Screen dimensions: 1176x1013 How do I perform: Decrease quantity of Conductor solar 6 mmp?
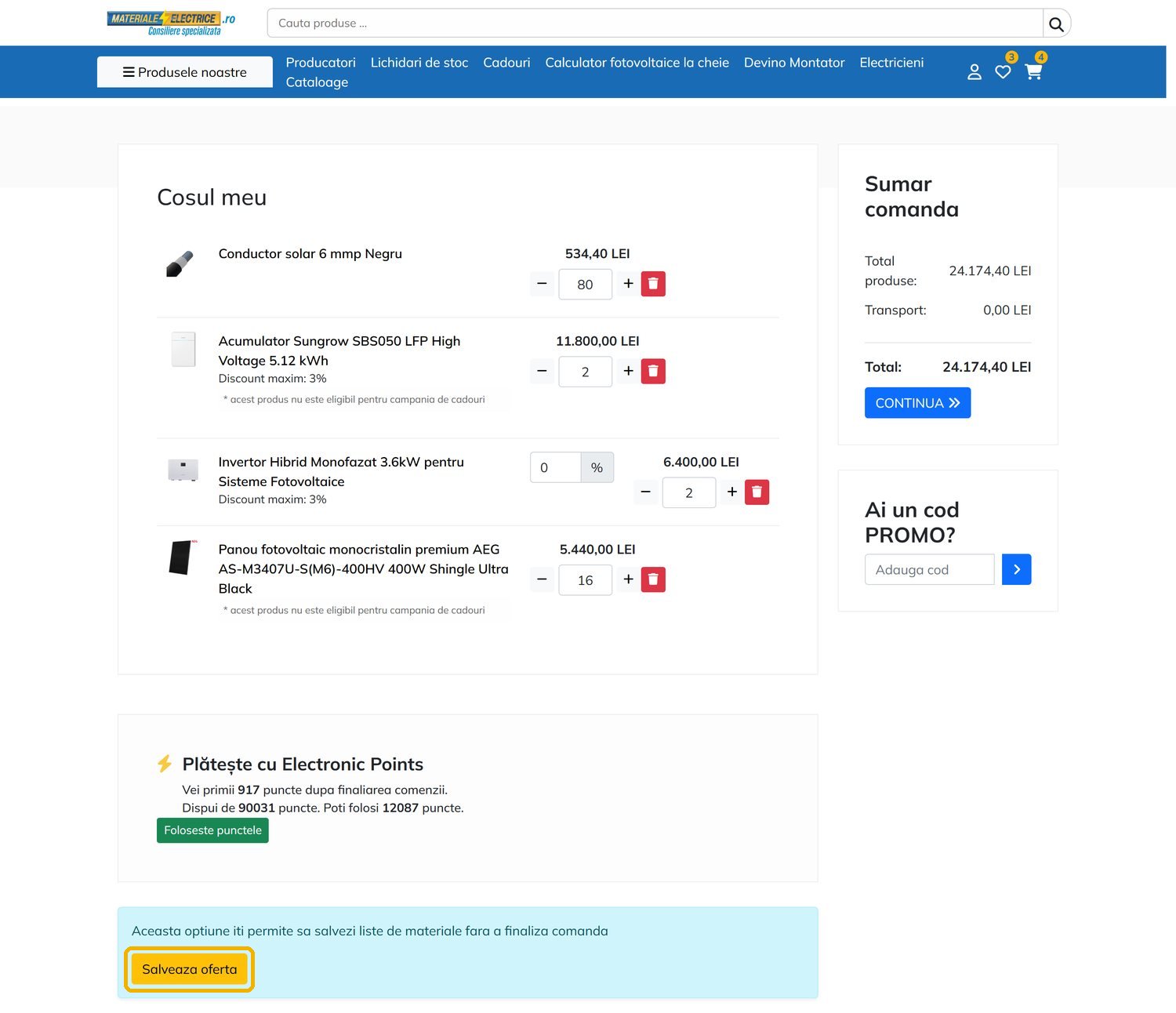(542, 284)
